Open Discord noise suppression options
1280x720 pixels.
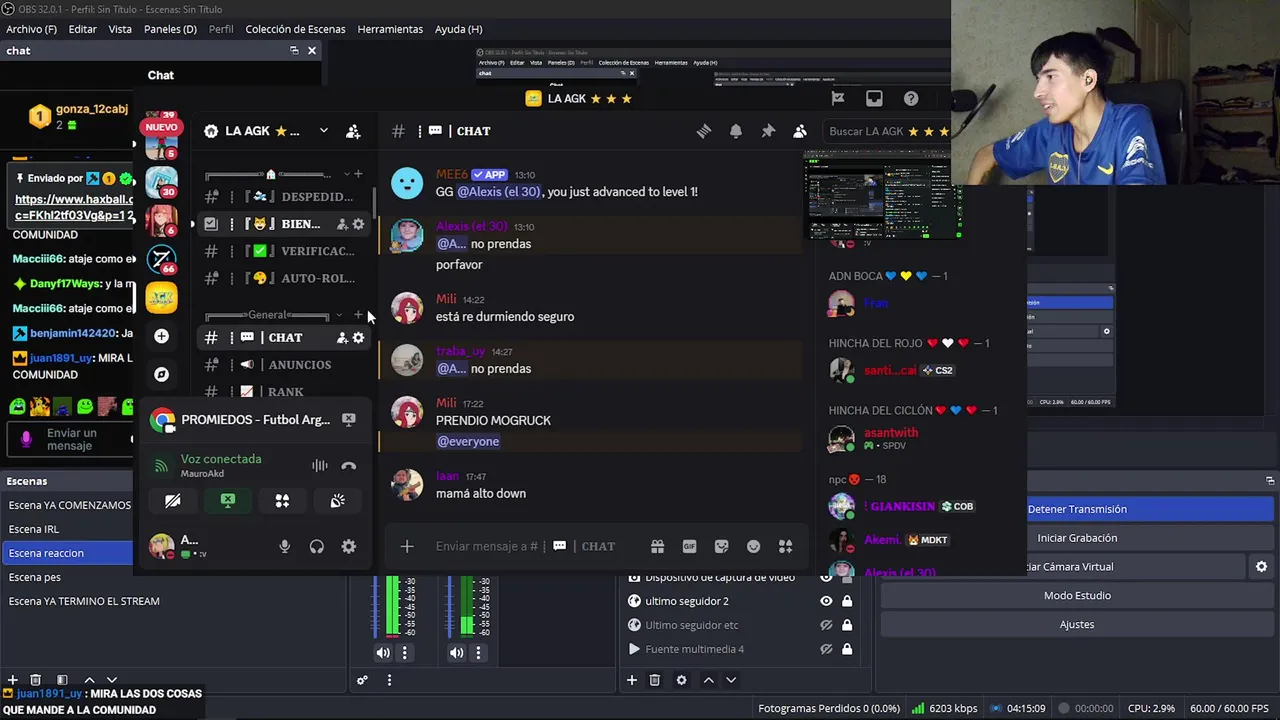coord(319,465)
